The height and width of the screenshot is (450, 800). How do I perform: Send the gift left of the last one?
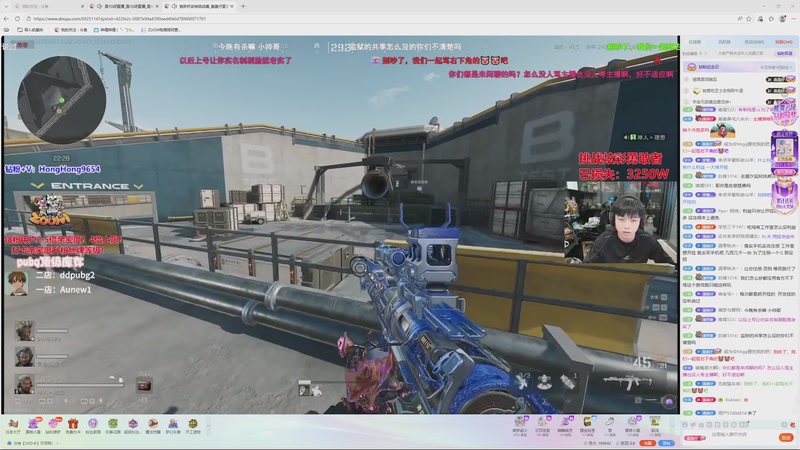pos(632,422)
